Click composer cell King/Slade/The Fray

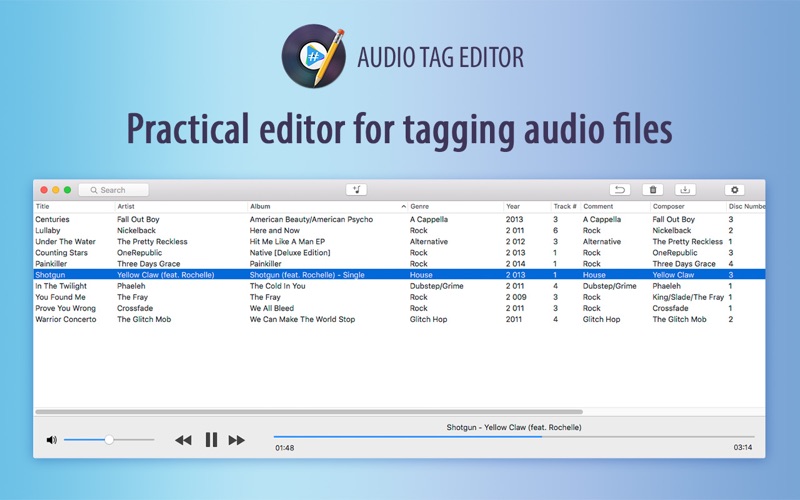[x=688, y=297]
